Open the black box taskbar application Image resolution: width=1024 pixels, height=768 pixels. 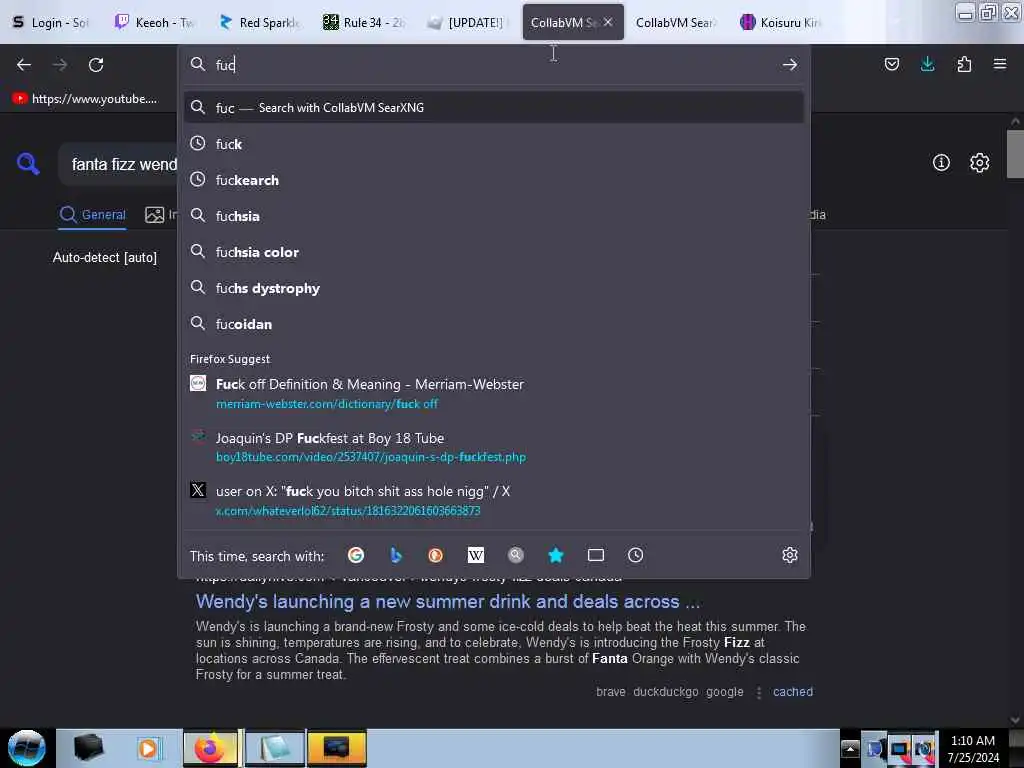coord(88,748)
